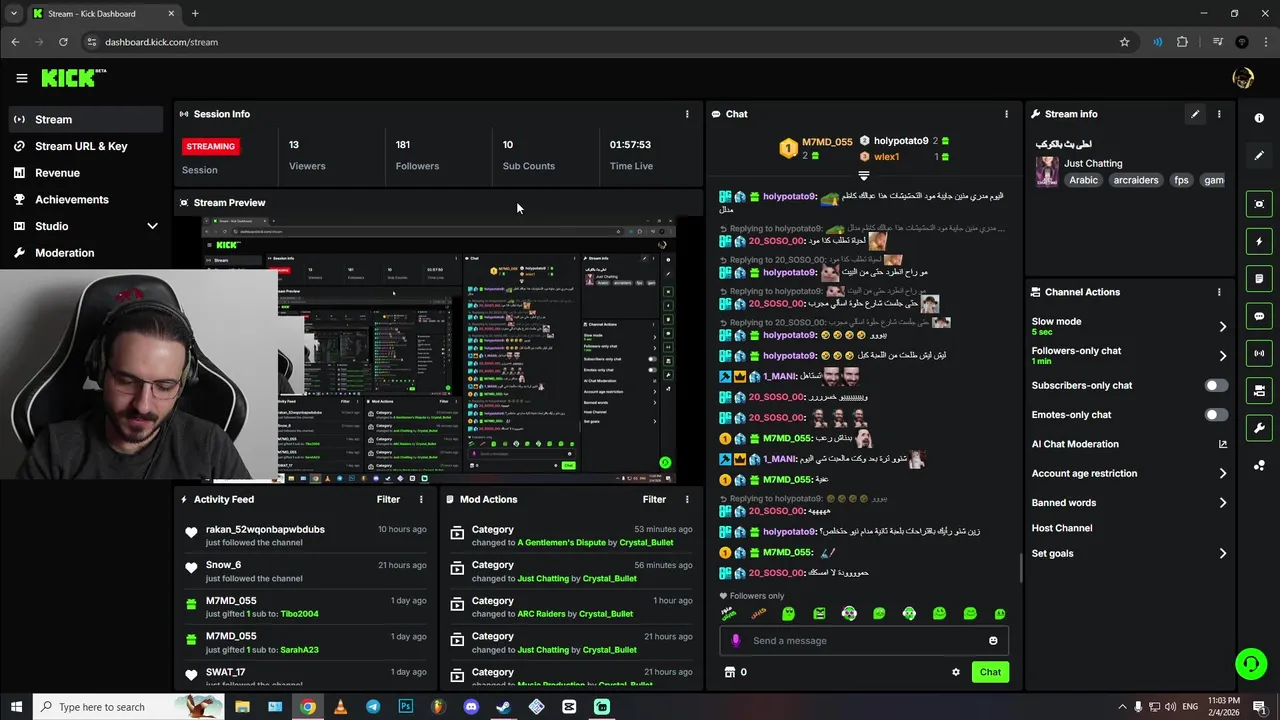
Task: Expand Banned words settings
Action: pyautogui.click(x=1222, y=503)
